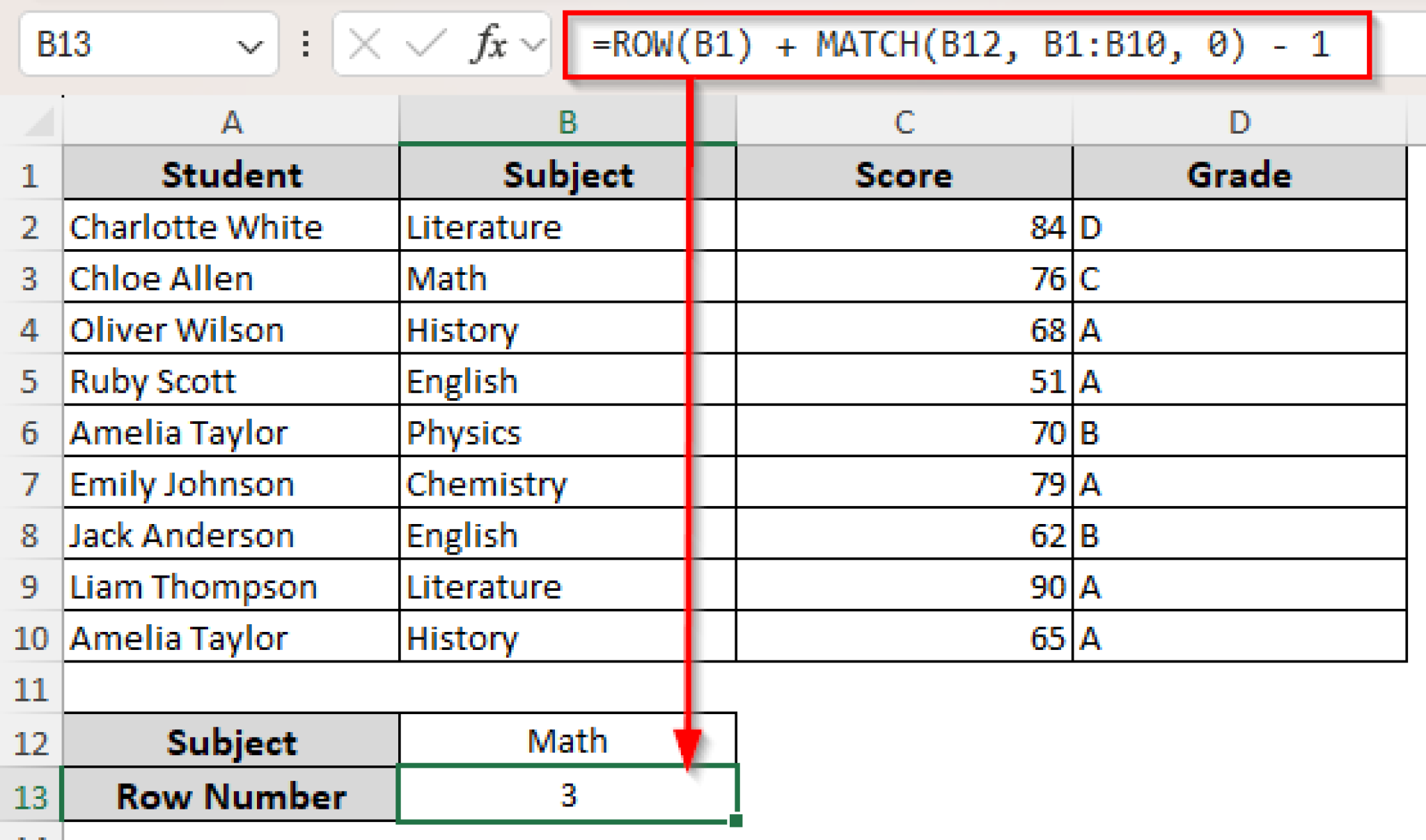Click the Score header cell
The width and height of the screenshot is (1426, 840).
[x=903, y=175]
